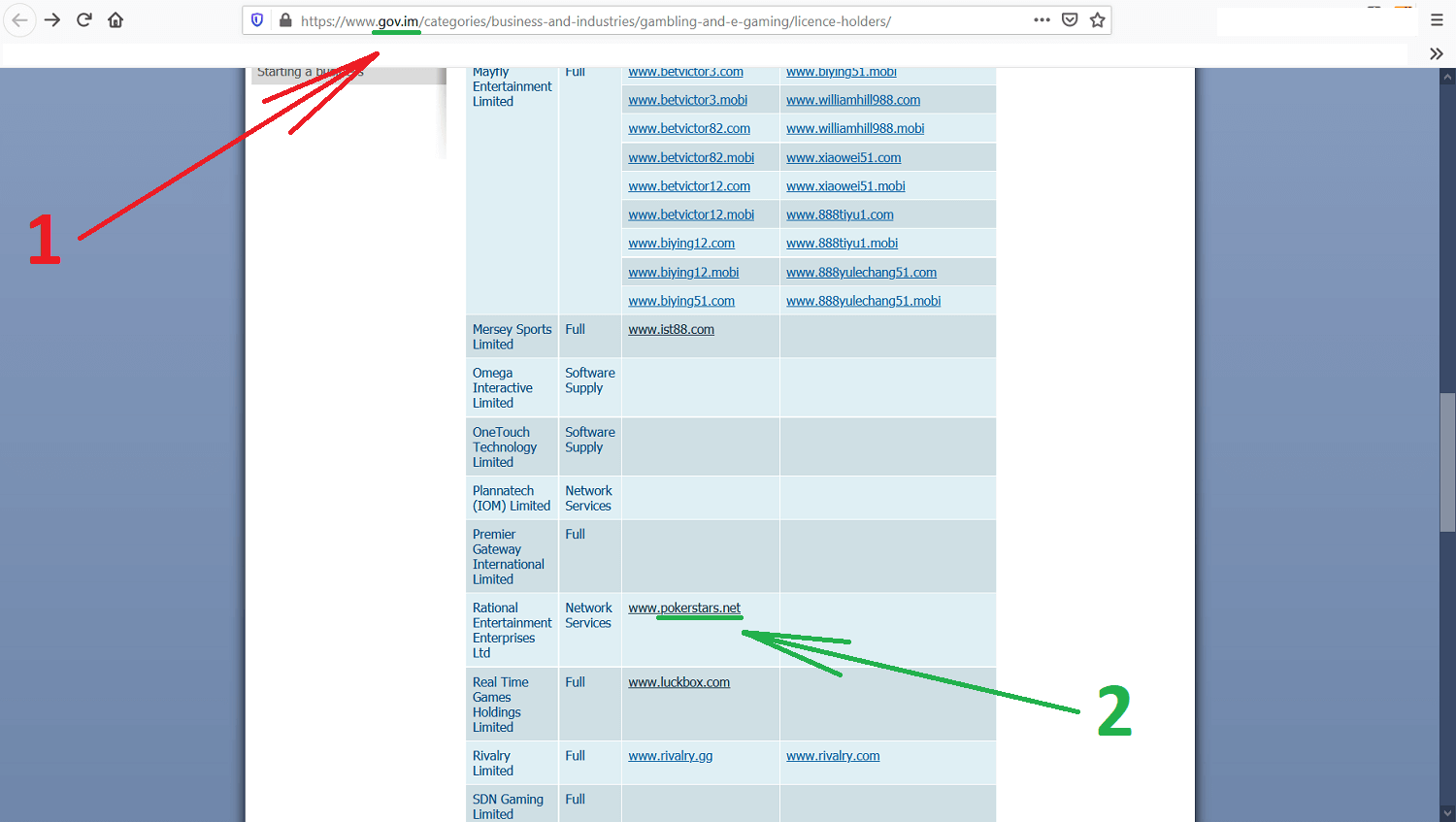The height and width of the screenshot is (822, 1456).
Task: Click Network Services in Rational Entertainment row
Action: tap(588, 615)
